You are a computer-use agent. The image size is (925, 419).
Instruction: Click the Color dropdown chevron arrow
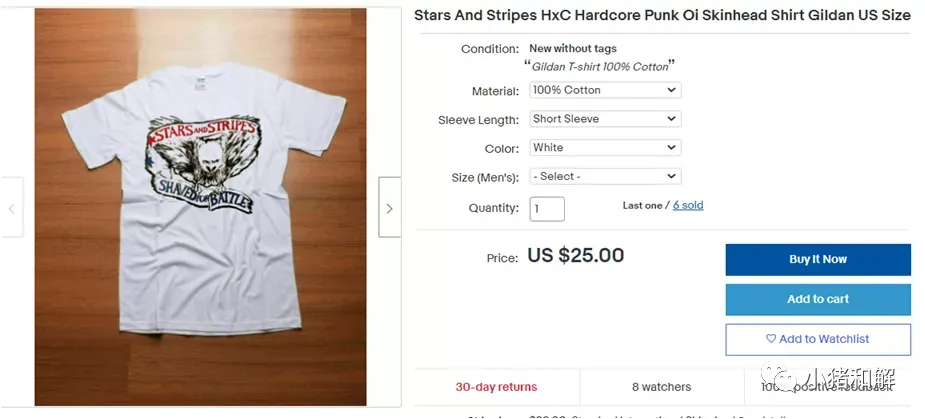click(x=671, y=148)
